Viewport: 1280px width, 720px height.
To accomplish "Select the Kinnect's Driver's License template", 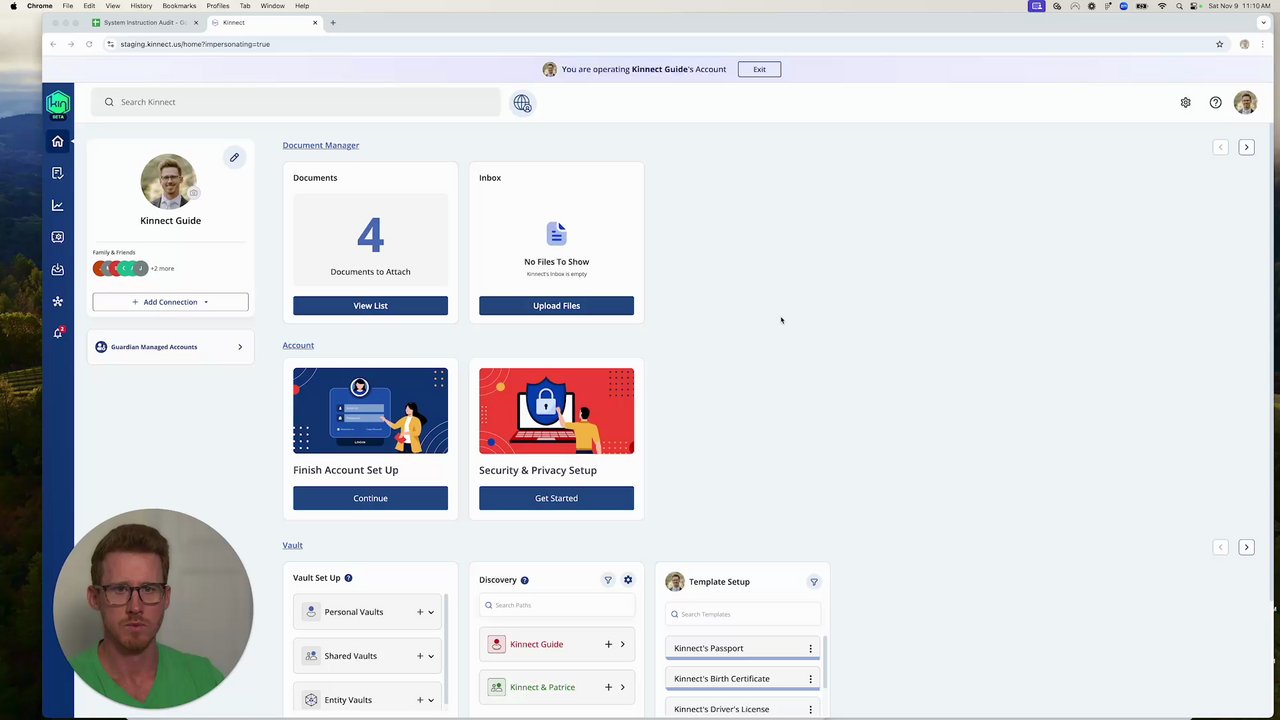I will [x=742, y=709].
